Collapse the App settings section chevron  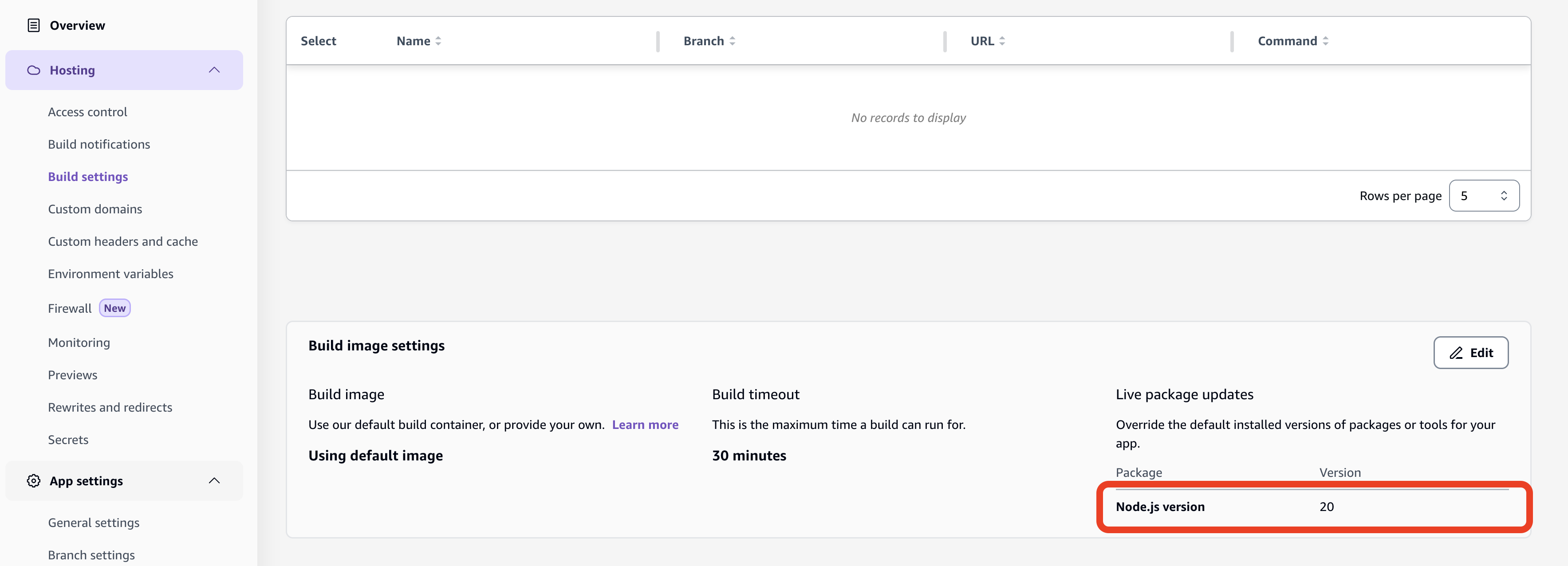point(214,481)
